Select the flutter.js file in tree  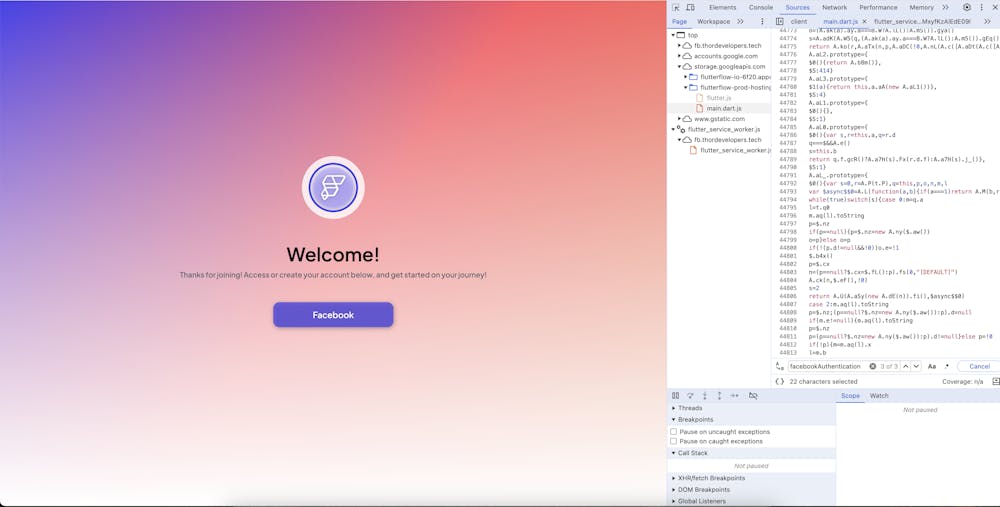[718, 98]
